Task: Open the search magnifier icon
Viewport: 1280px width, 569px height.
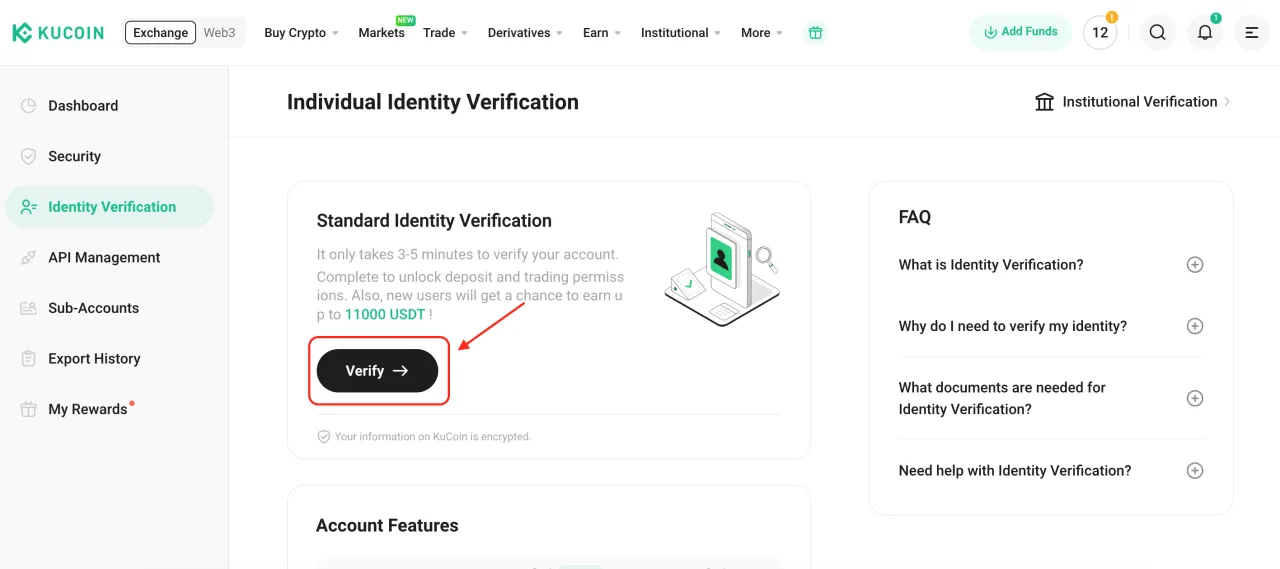Action: [1157, 33]
